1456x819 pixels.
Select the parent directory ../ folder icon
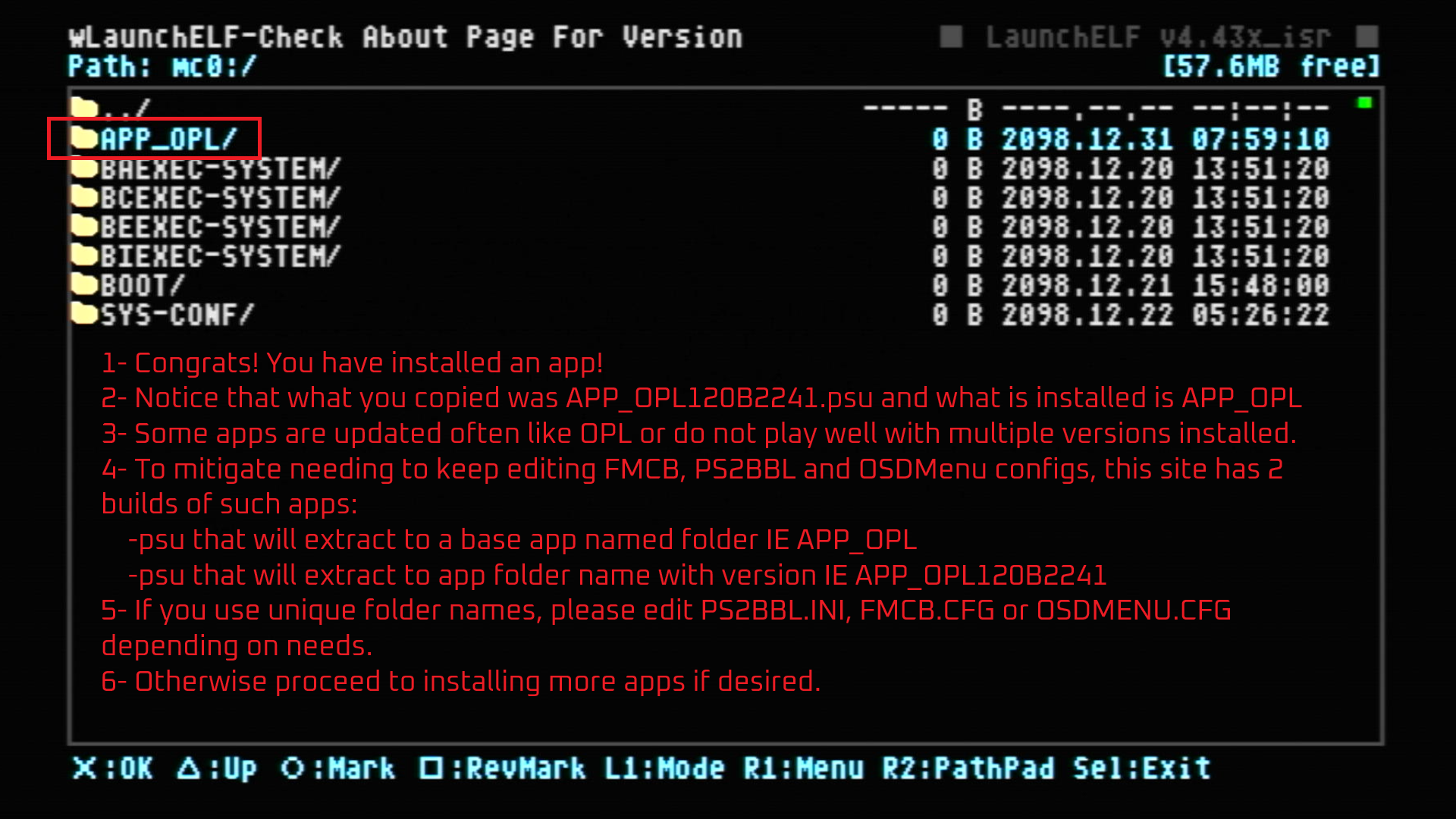84,109
